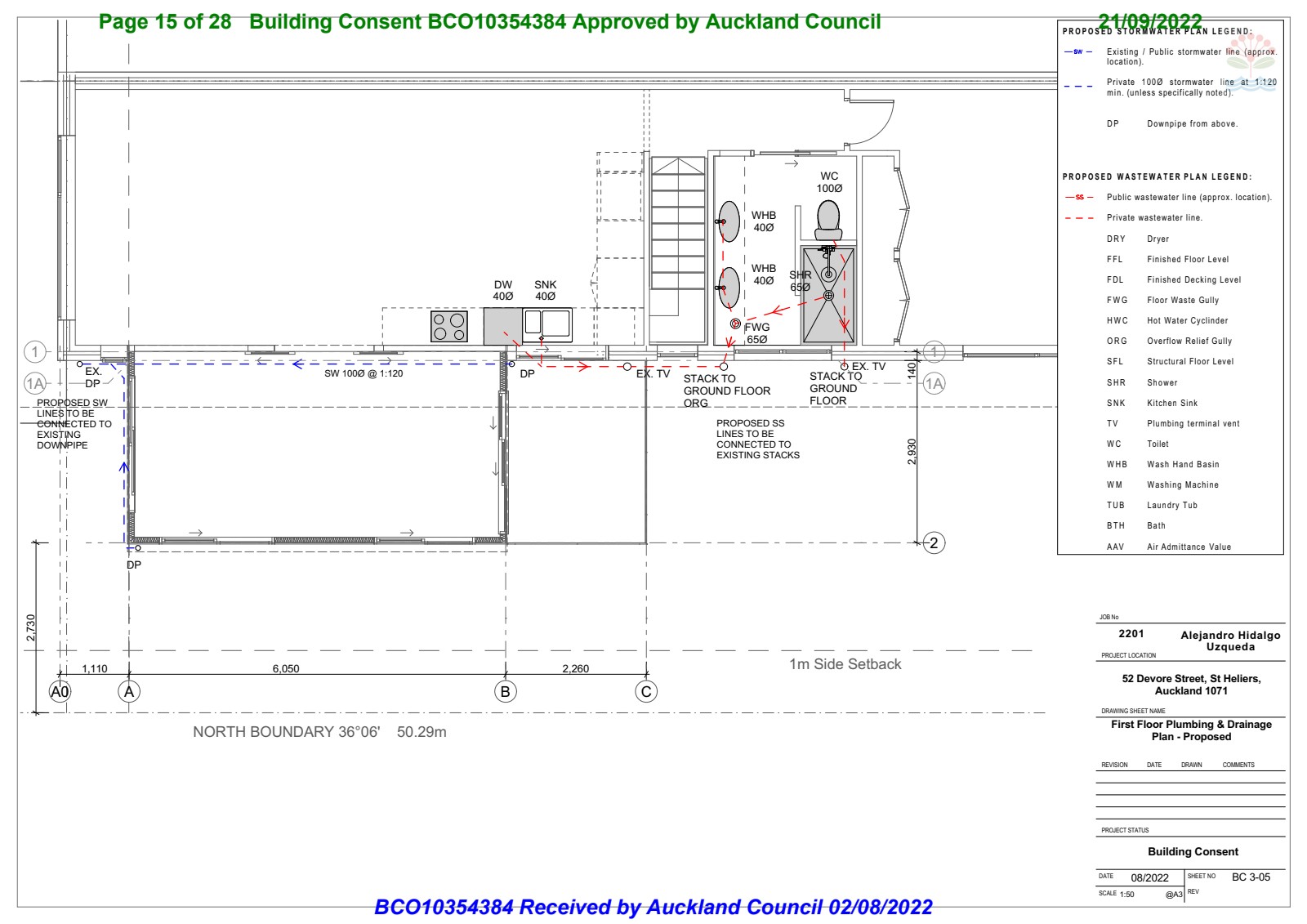
Task: Click job number 2201
Action: (1131, 634)
